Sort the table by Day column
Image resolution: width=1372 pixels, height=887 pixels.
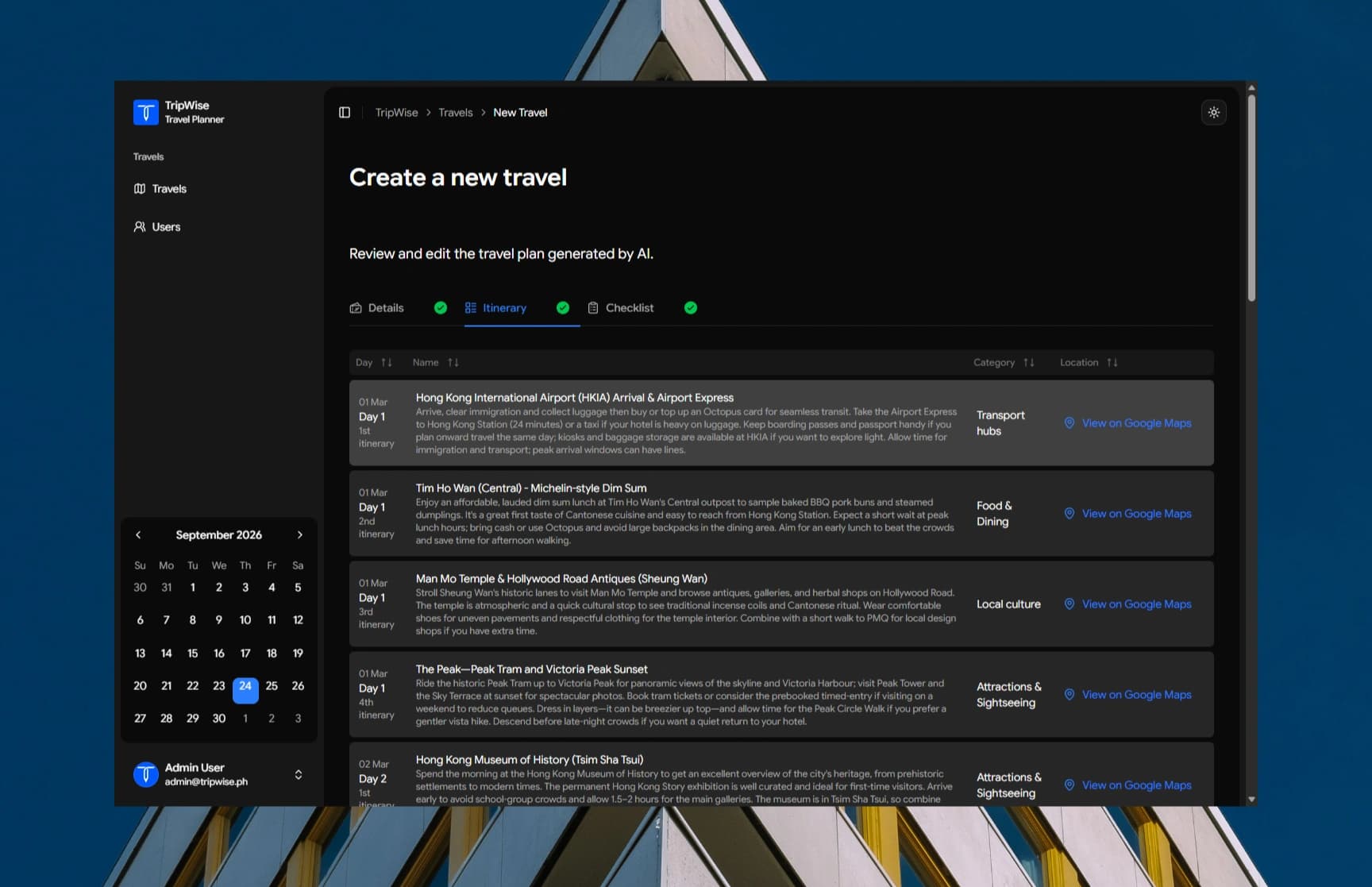pos(374,363)
